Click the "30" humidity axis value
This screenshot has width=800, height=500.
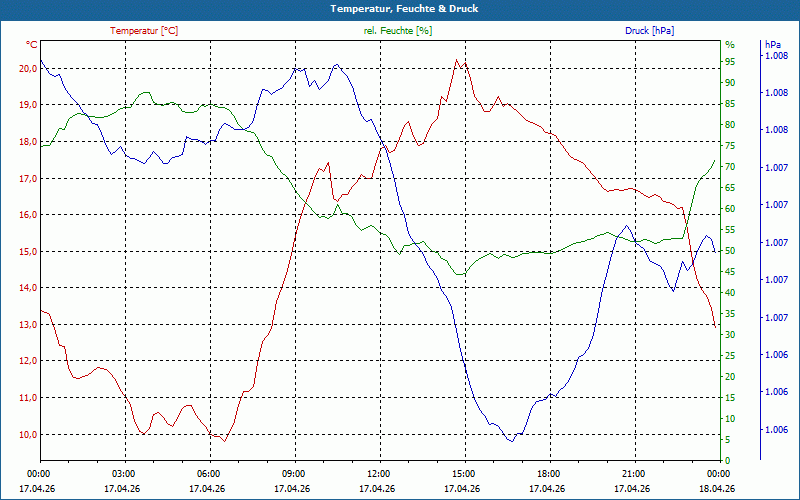point(730,335)
